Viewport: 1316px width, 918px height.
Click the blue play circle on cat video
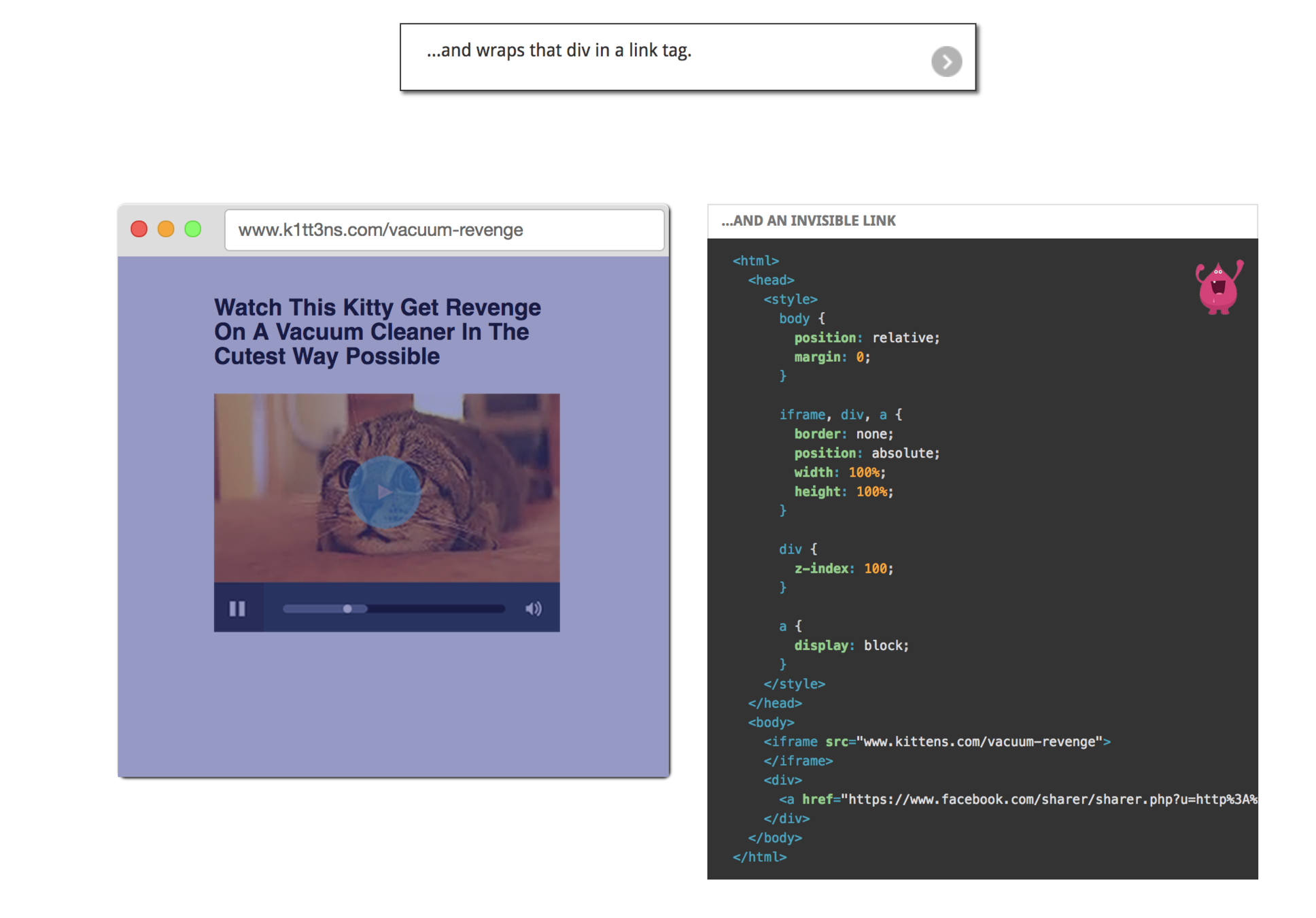(384, 492)
